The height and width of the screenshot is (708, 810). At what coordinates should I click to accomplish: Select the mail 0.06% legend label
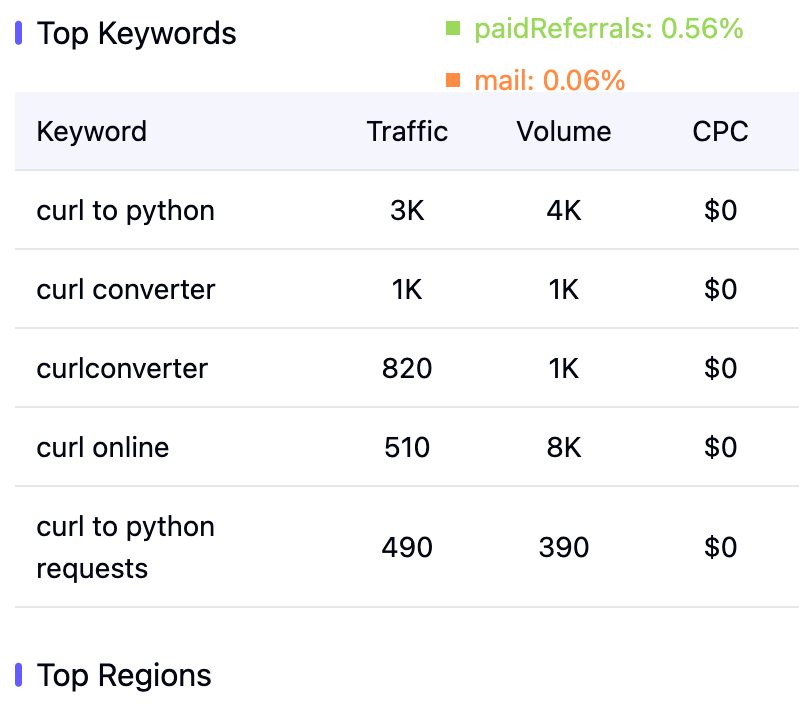[x=549, y=80]
